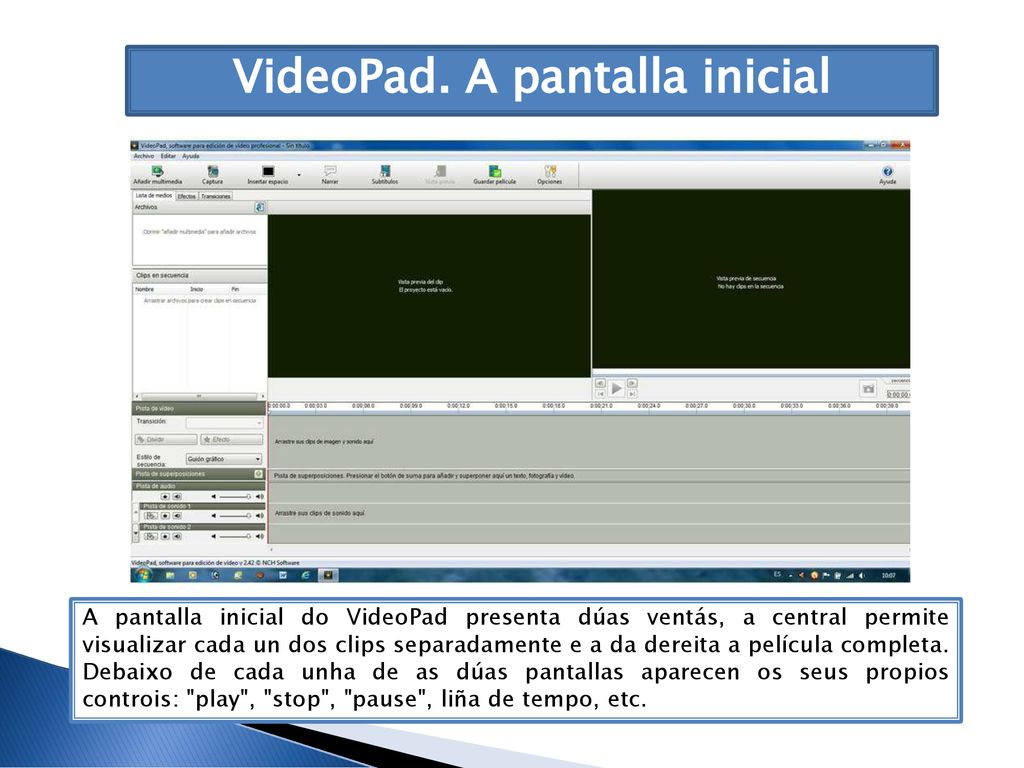Click the Dividir button

tap(166, 440)
